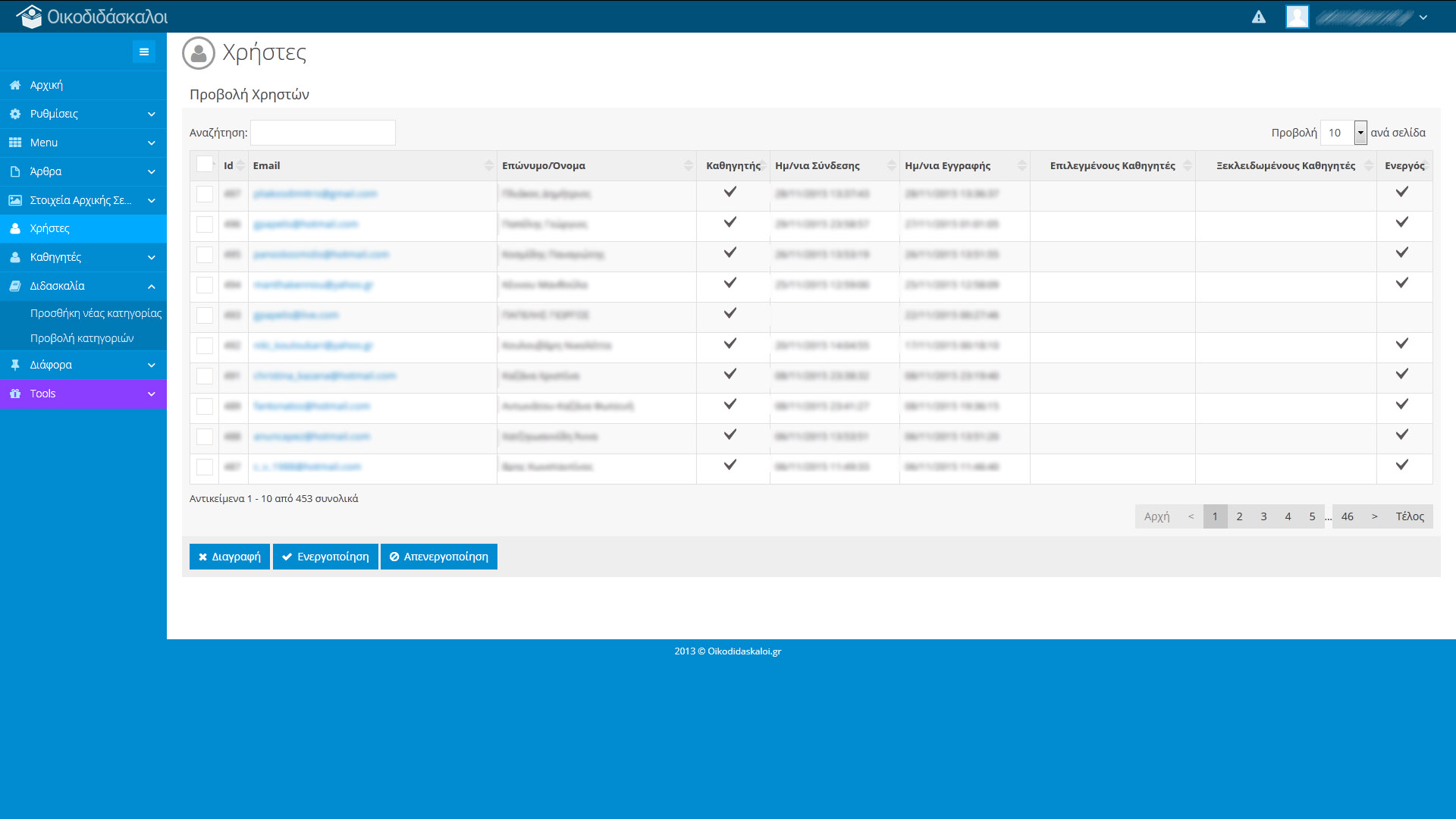
Task: Check the sixth user row checkbox
Action: pyautogui.click(x=205, y=346)
